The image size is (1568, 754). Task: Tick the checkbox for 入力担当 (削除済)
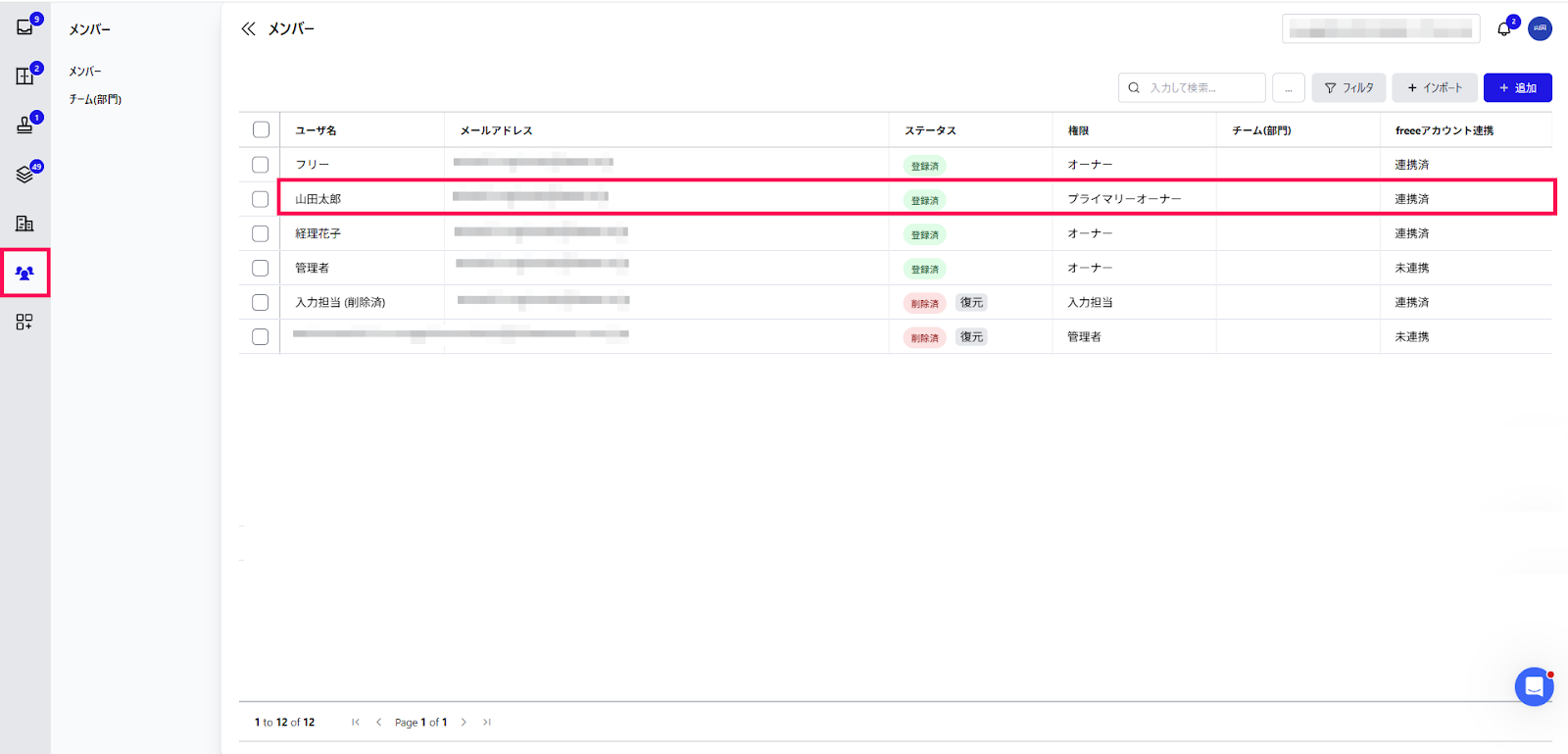coord(261,302)
